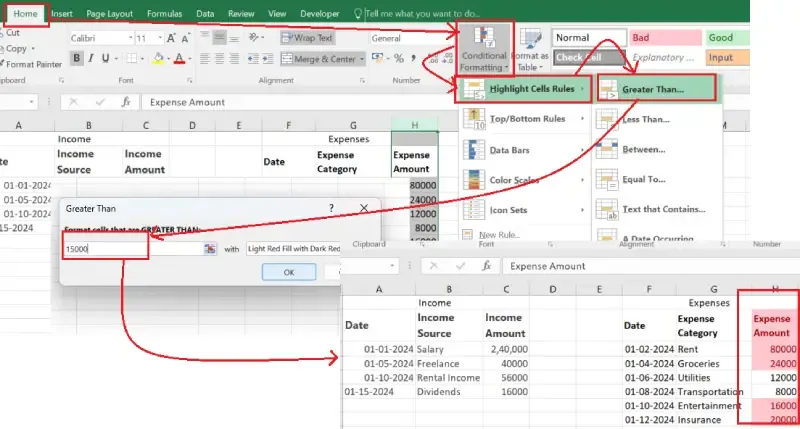Apply the Input cell style swatch

(x=727, y=57)
